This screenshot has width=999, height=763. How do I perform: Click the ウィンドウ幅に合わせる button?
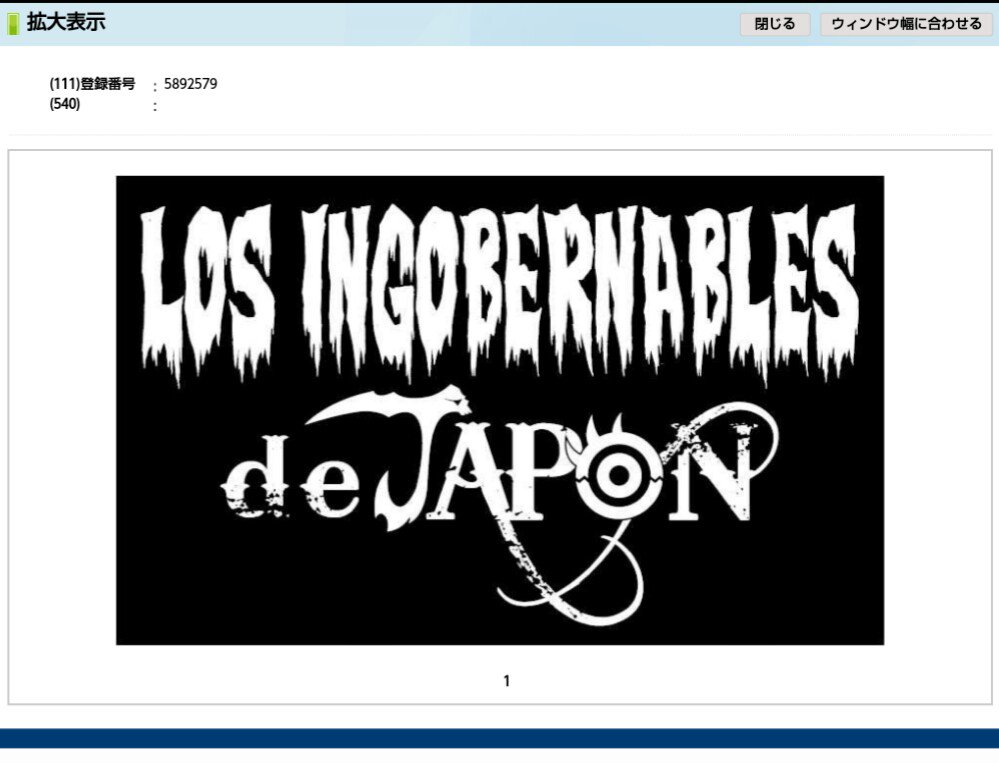906,24
